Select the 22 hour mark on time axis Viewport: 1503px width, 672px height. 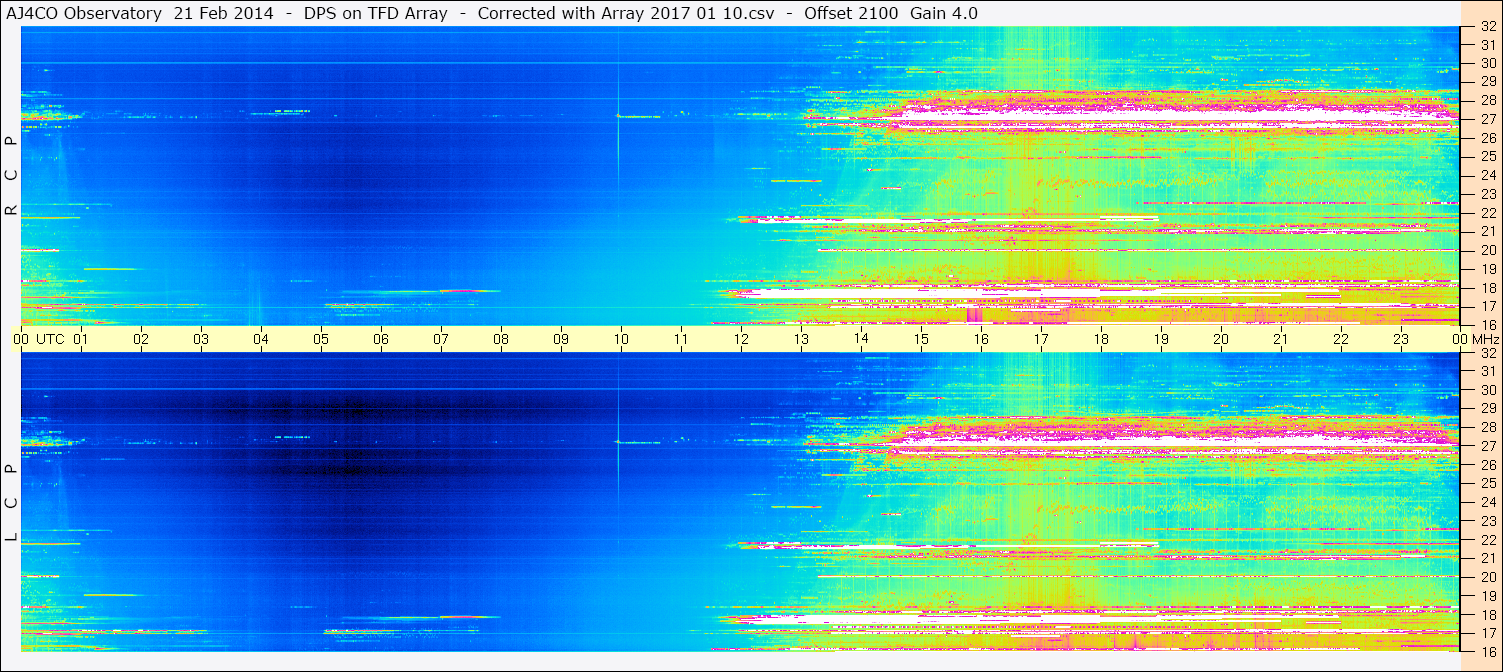point(1341,339)
